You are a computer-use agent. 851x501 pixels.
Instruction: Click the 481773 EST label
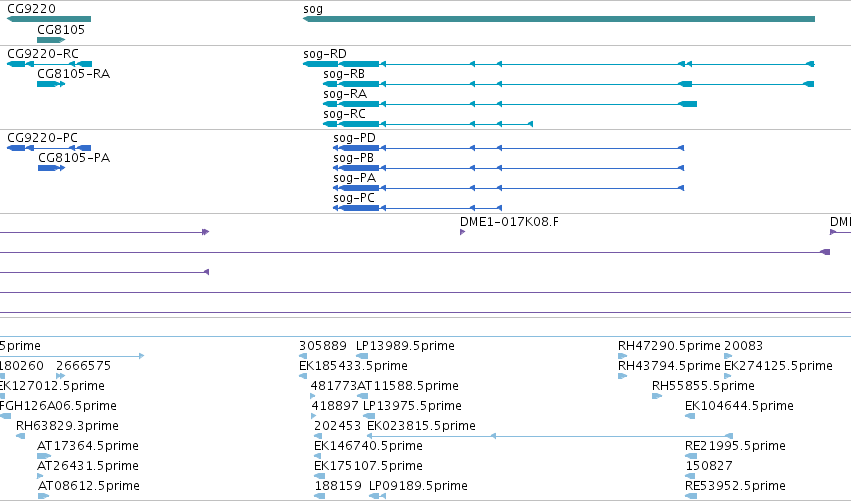(333, 386)
